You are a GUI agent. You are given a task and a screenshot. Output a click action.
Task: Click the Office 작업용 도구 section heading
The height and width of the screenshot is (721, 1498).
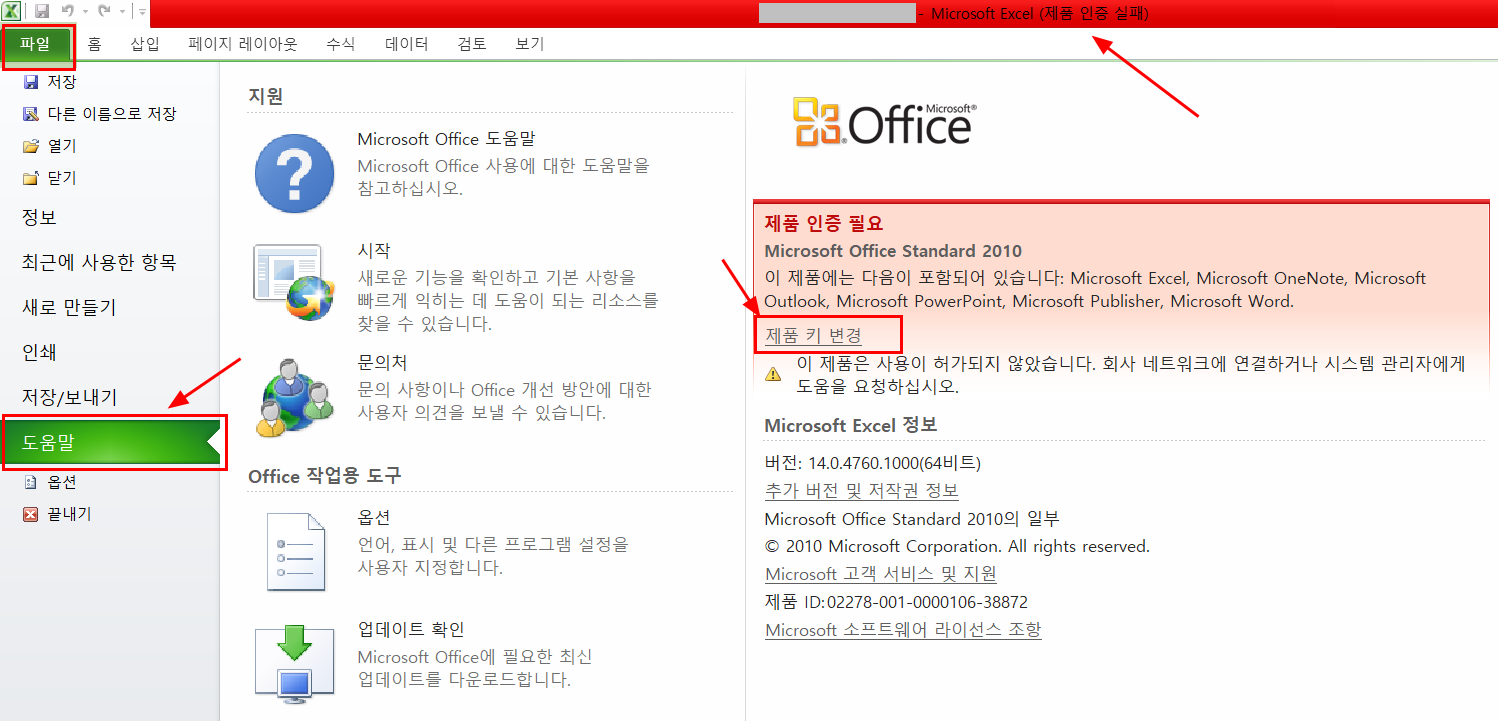pyautogui.click(x=325, y=476)
